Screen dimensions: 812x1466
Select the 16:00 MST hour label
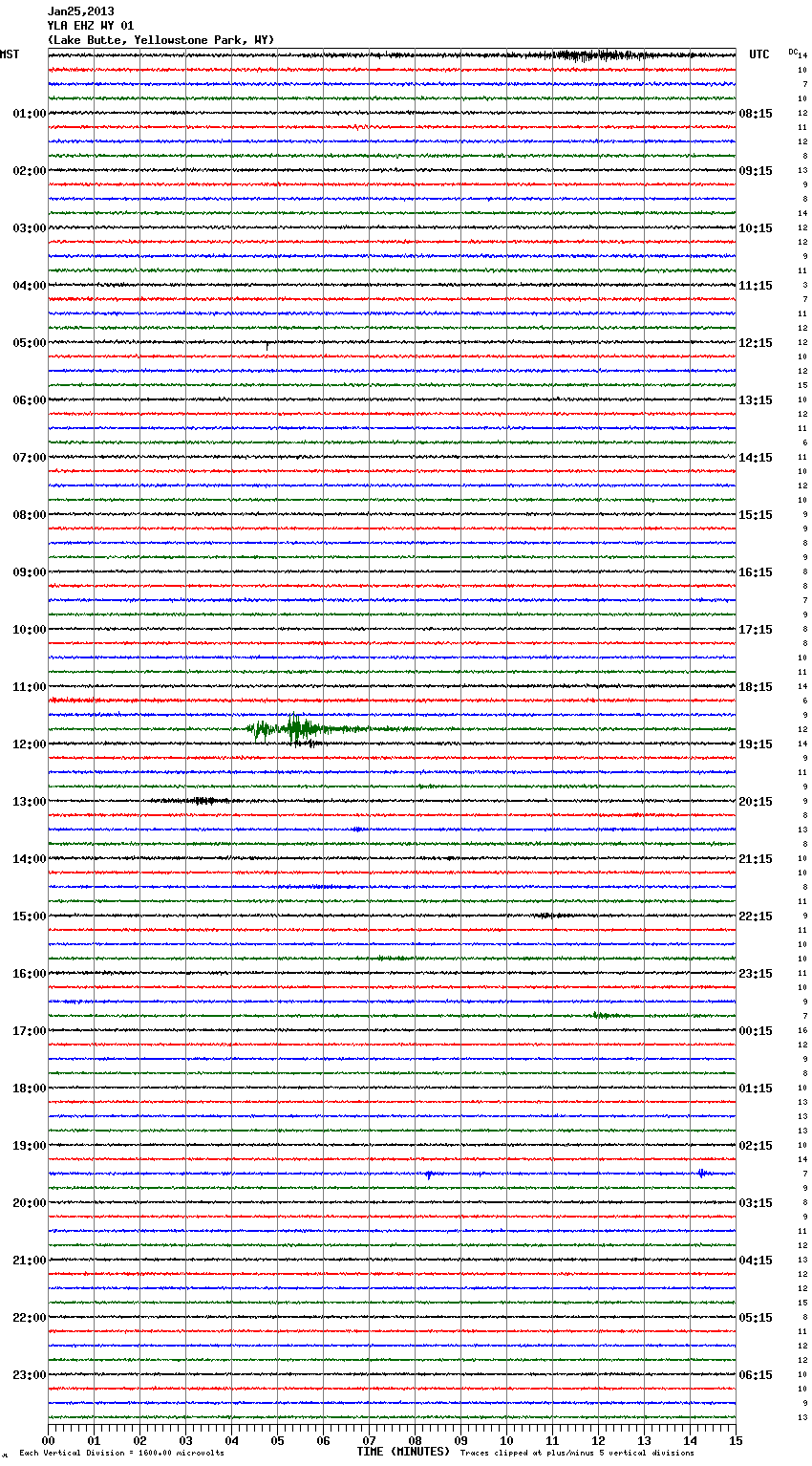(x=30, y=974)
